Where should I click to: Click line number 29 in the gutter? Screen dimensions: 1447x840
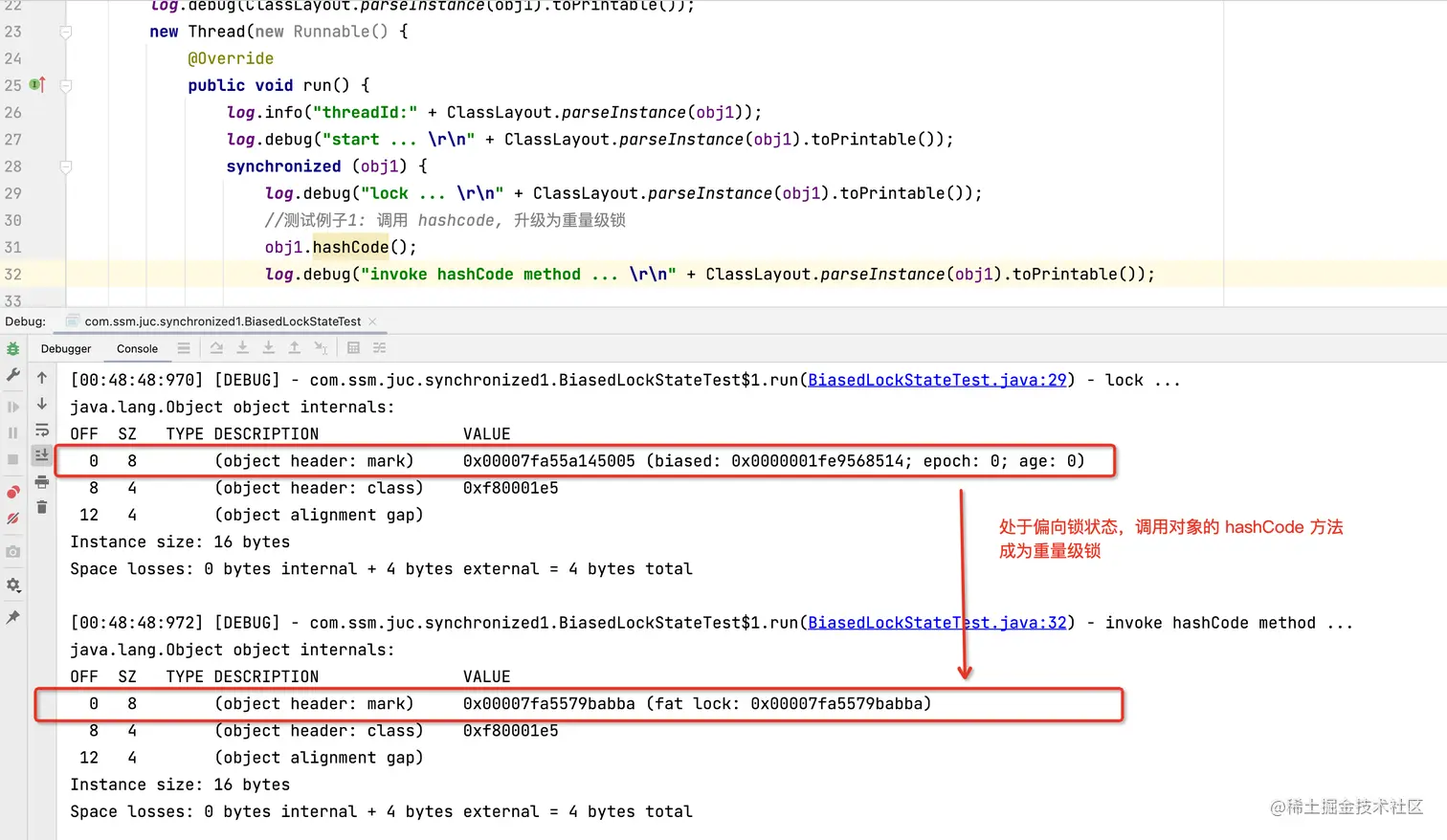pyautogui.click(x=12, y=193)
